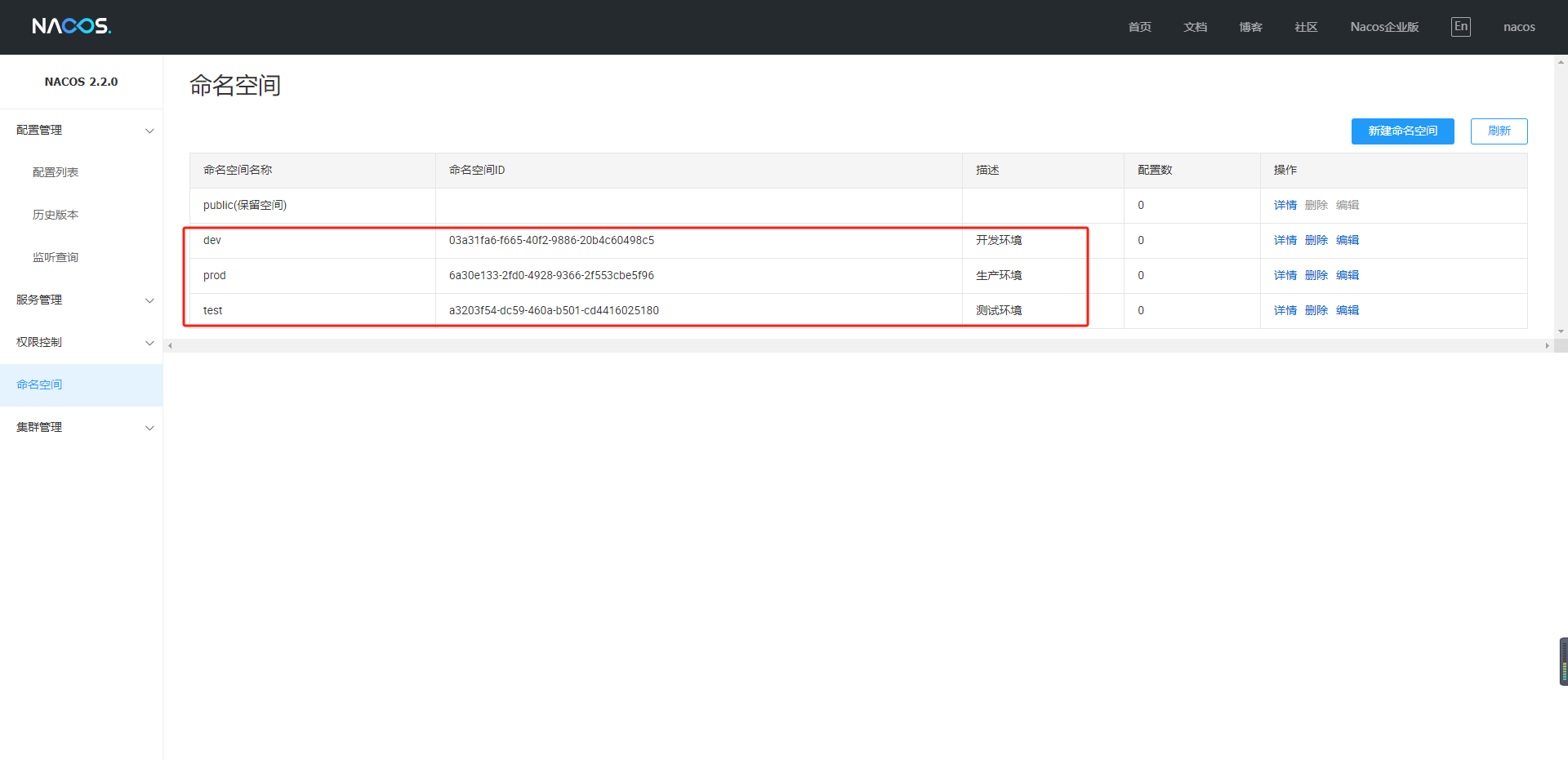Click 编辑 for the prod namespace
Viewport: 1568px width, 760px height.
1347,275
